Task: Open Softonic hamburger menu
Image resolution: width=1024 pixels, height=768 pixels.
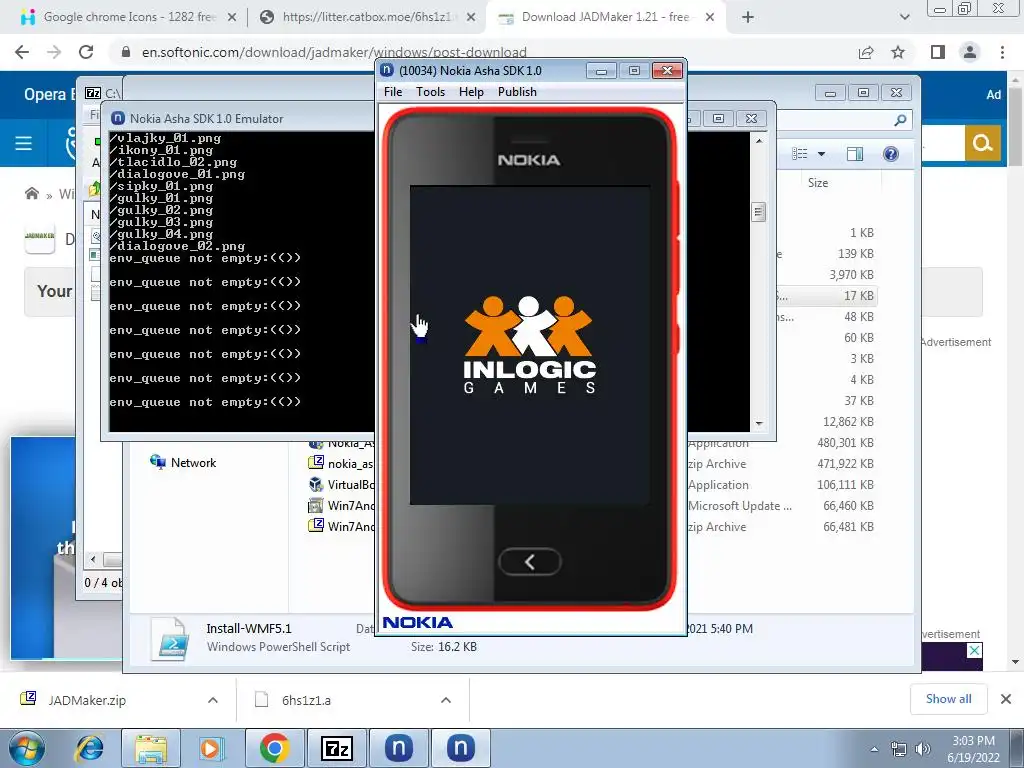Action: coord(24,143)
